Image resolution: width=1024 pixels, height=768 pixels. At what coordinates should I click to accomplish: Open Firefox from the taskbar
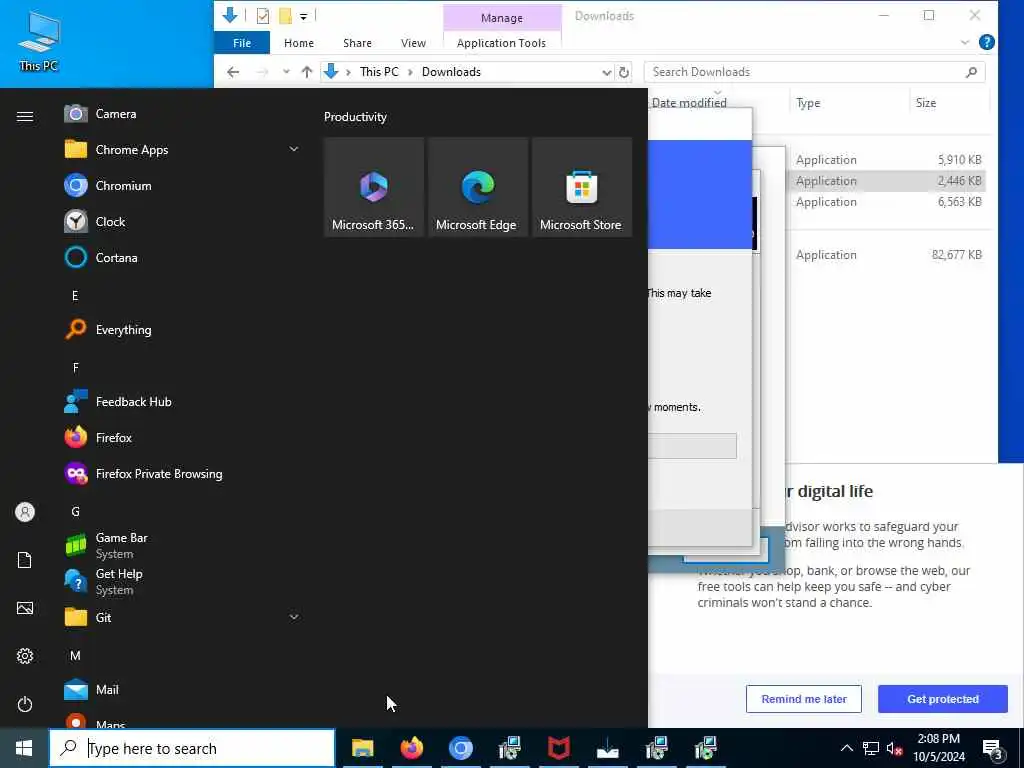[411, 748]
